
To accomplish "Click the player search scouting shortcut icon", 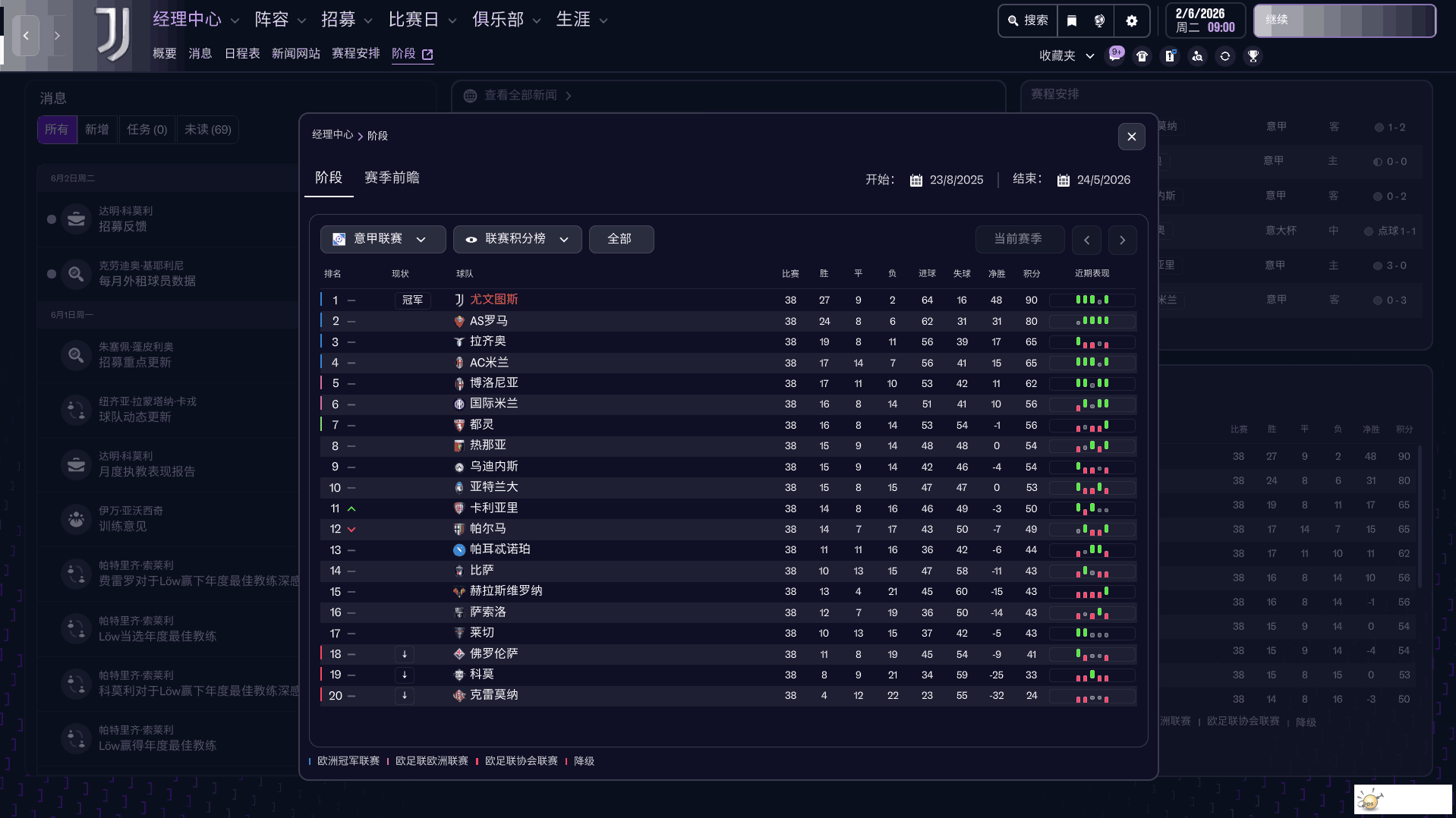I will click(1197, 56).
